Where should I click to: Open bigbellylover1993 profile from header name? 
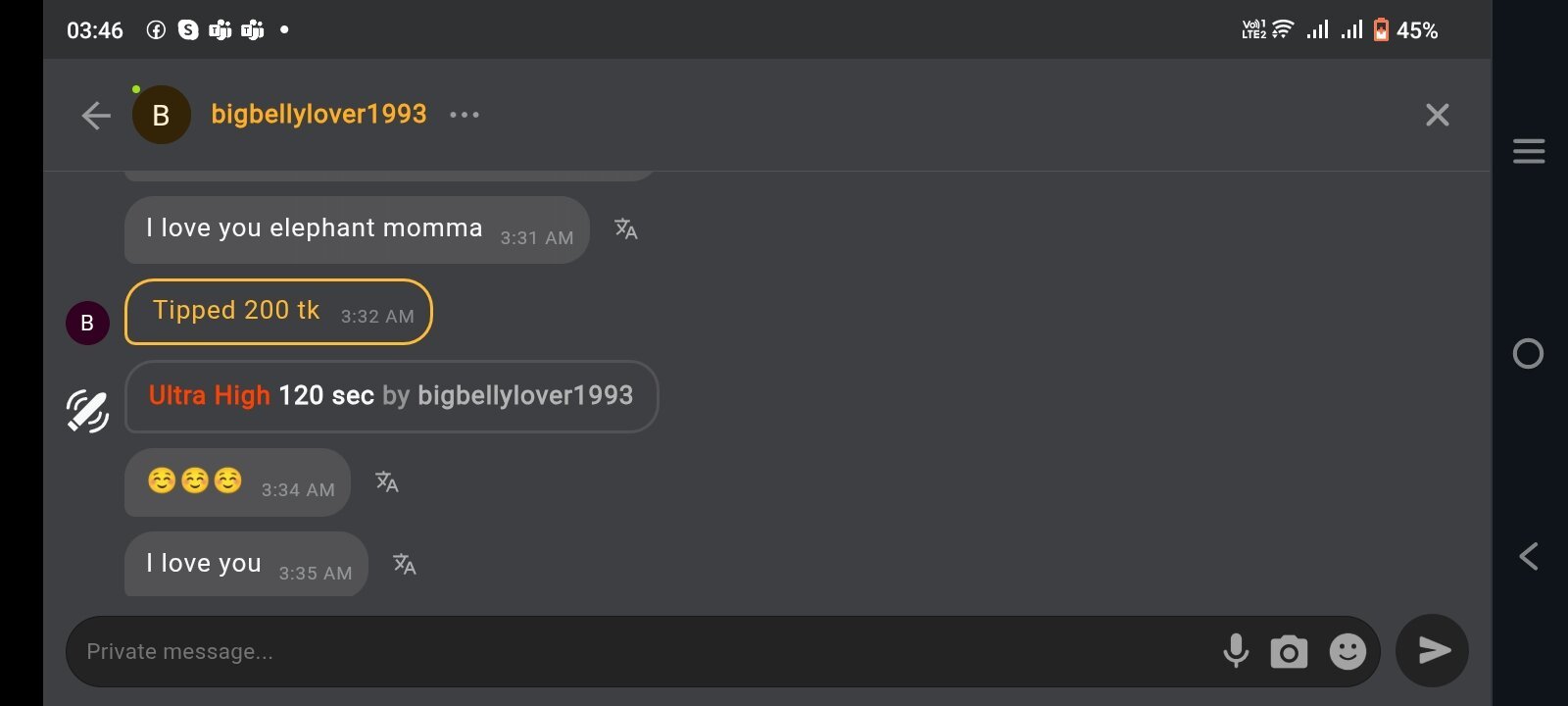click(x=318, y=115)
